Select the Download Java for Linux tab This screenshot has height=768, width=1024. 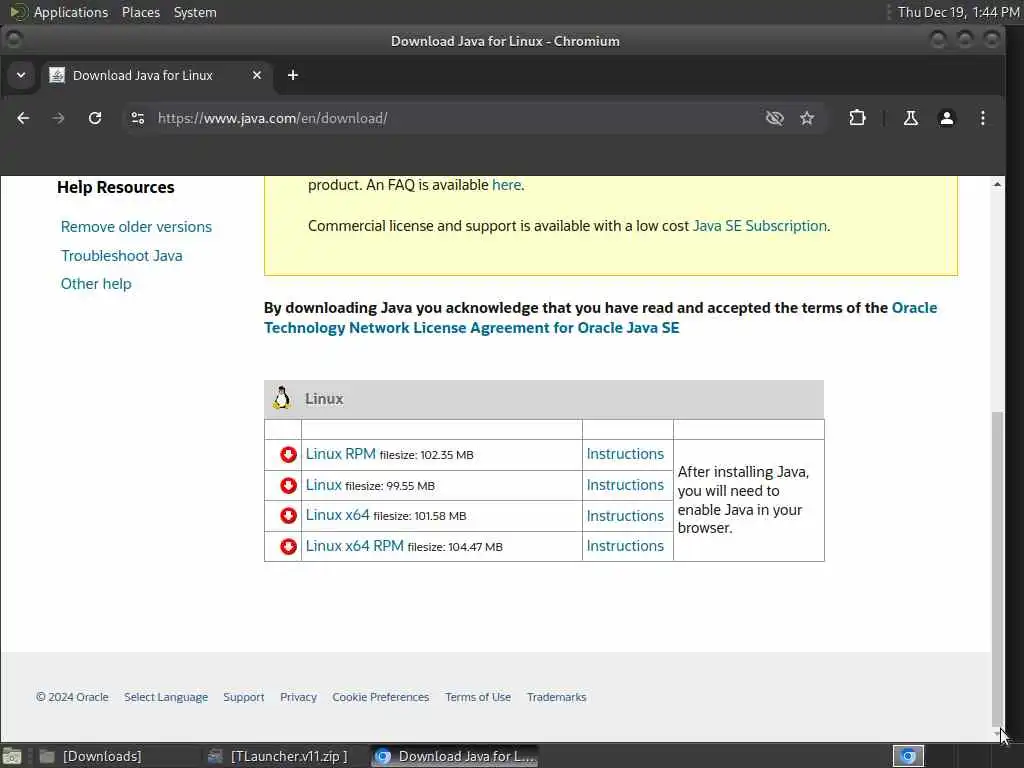tap(155, 75)
